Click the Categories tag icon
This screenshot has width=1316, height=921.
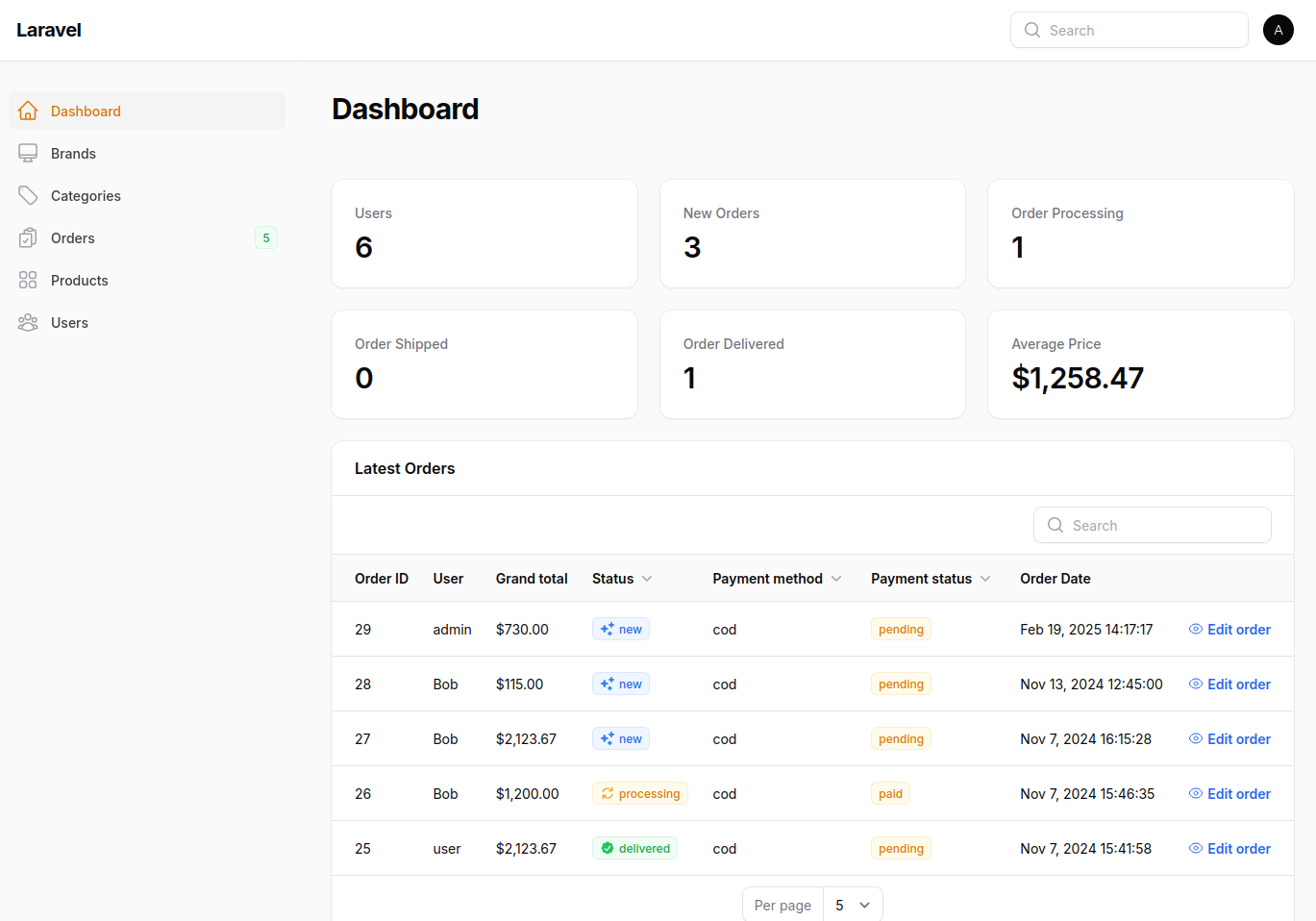click(28, 195)
